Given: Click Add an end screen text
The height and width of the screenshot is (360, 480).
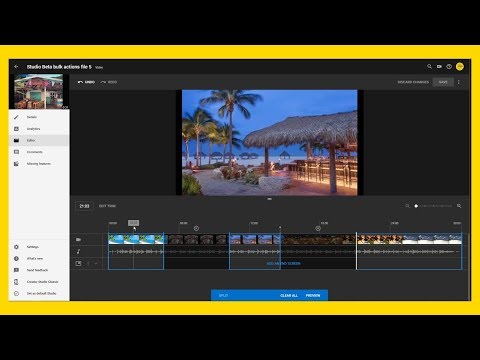Looking at the screenshot, I should 284,263.
